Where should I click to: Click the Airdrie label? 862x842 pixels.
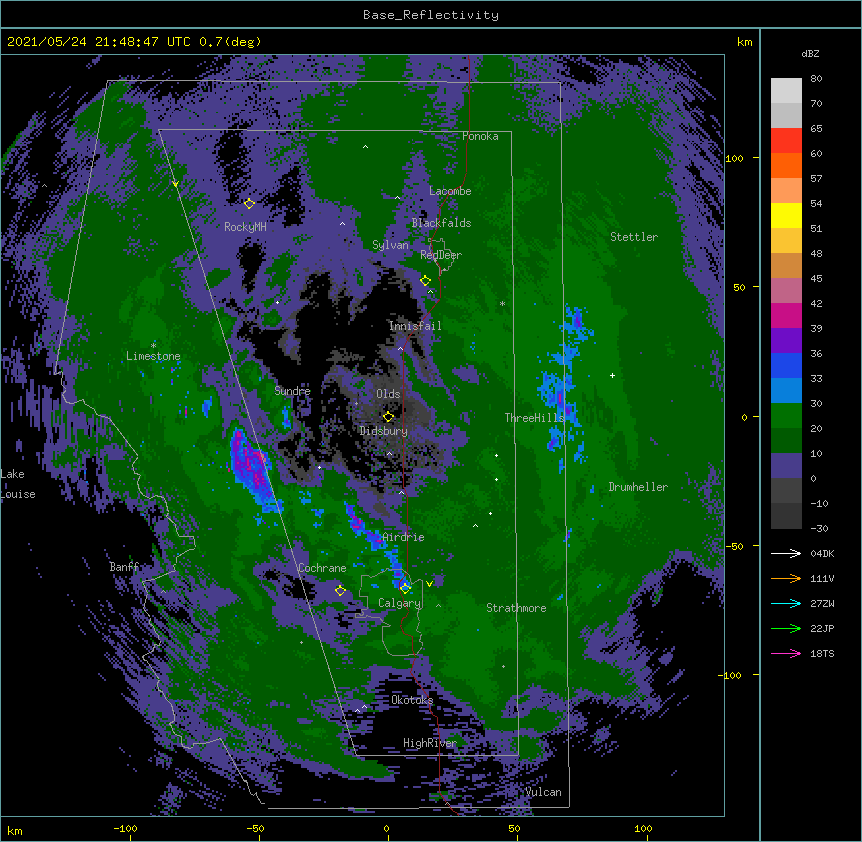pyautogui.click(x=403, y=537)
